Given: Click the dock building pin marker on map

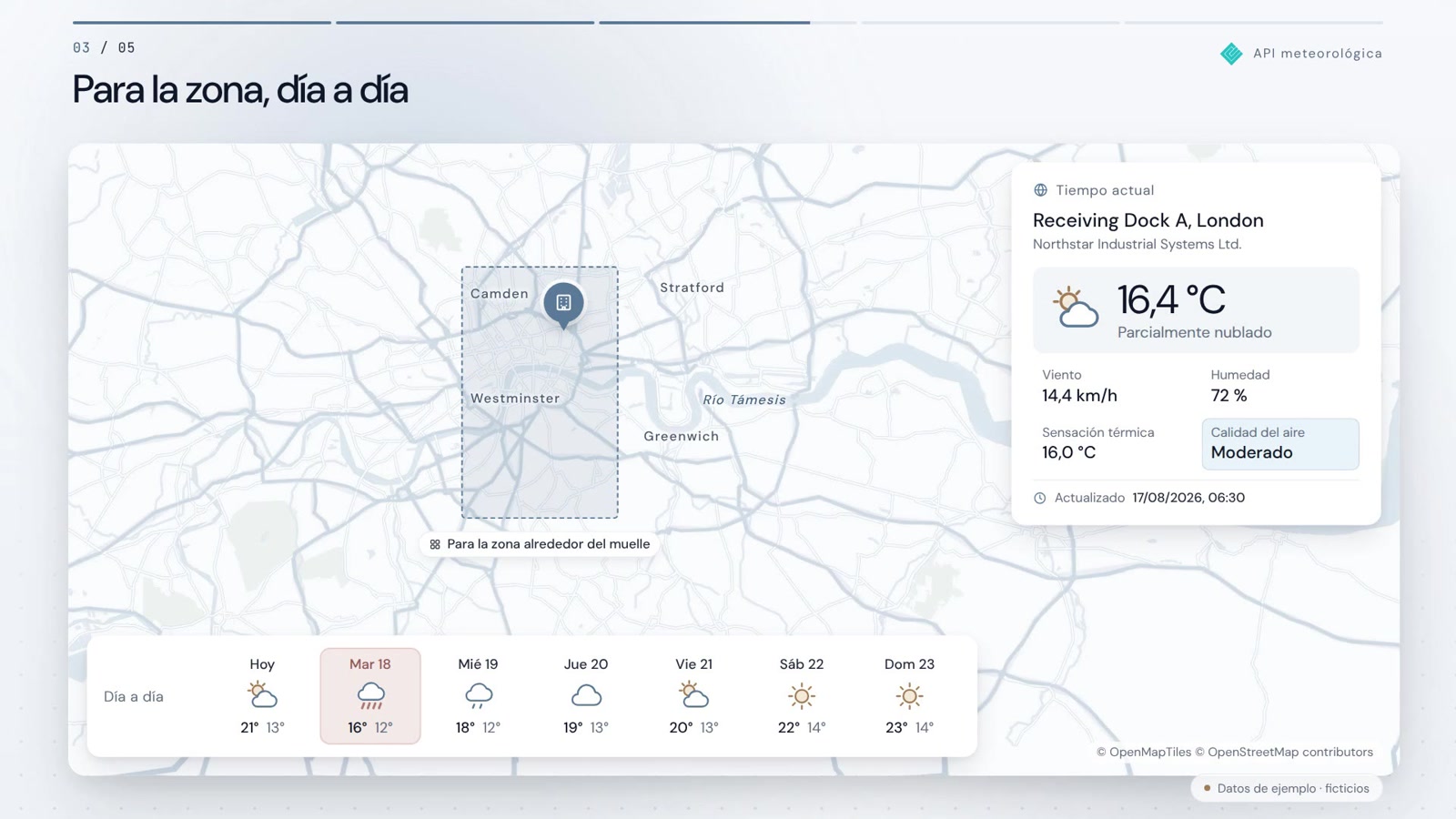Looking at the screenshot, I should pyautogui.click(x=563, y=304).
